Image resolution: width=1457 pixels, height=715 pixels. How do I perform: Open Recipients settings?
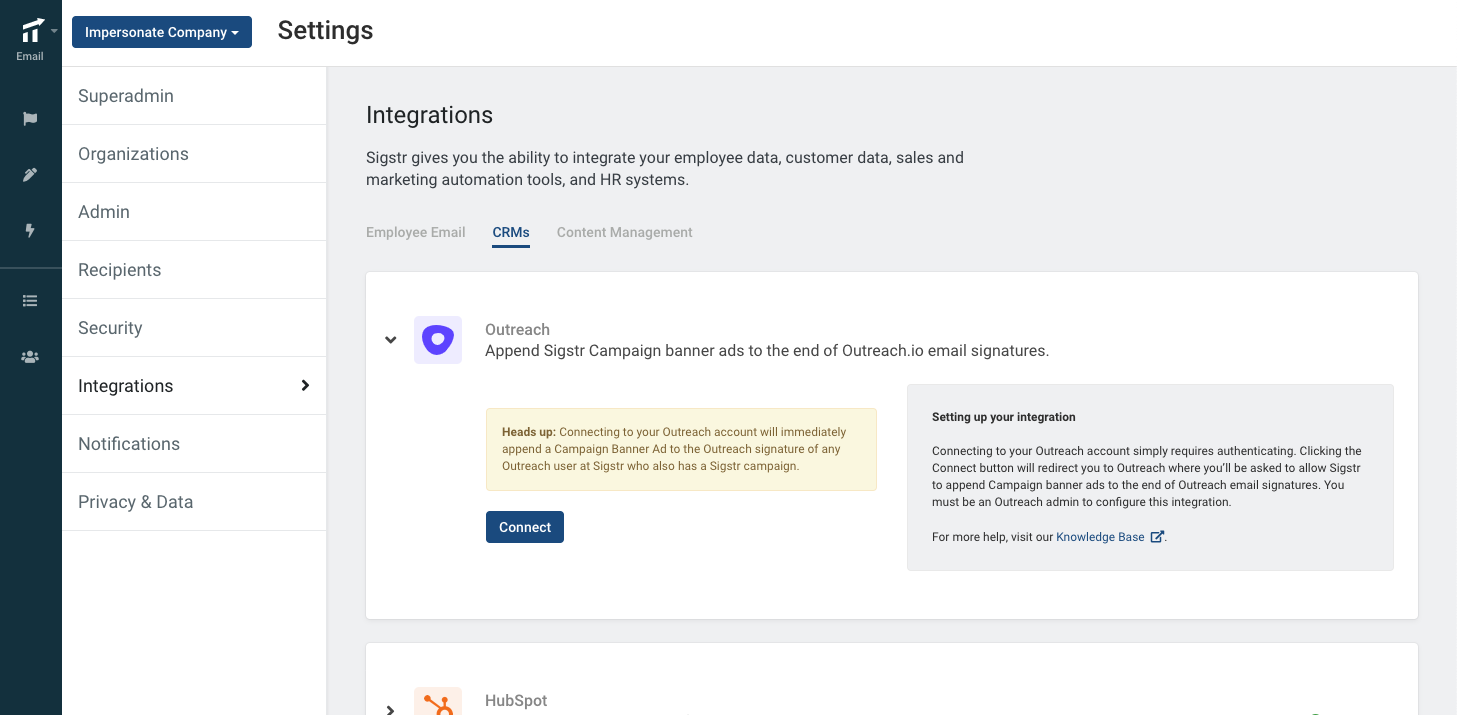194,270
